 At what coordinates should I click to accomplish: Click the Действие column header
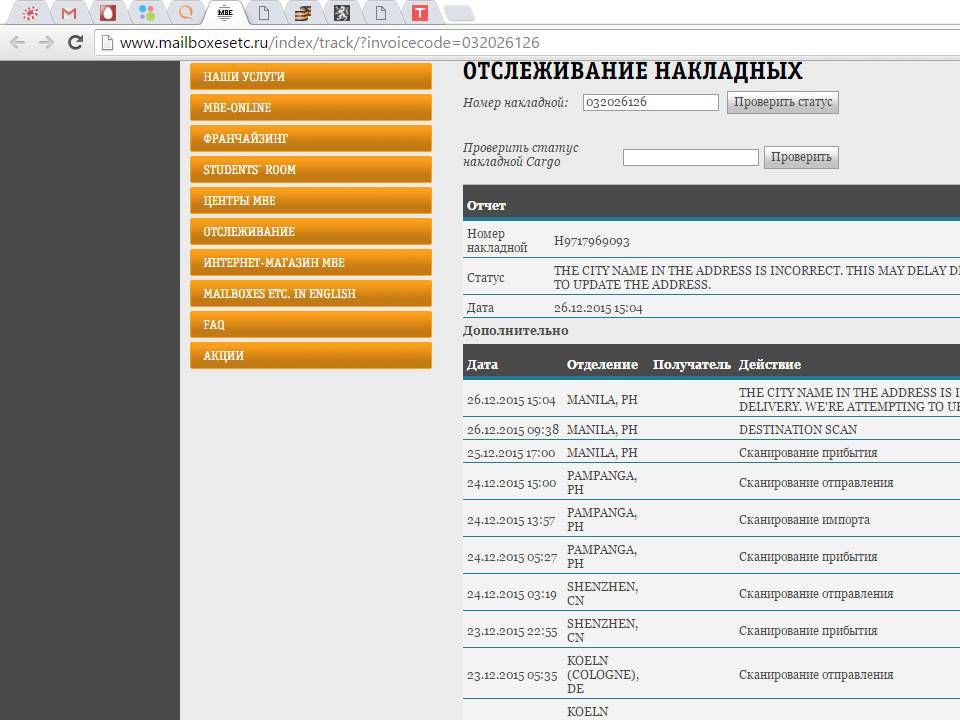(x=770, y=364)
